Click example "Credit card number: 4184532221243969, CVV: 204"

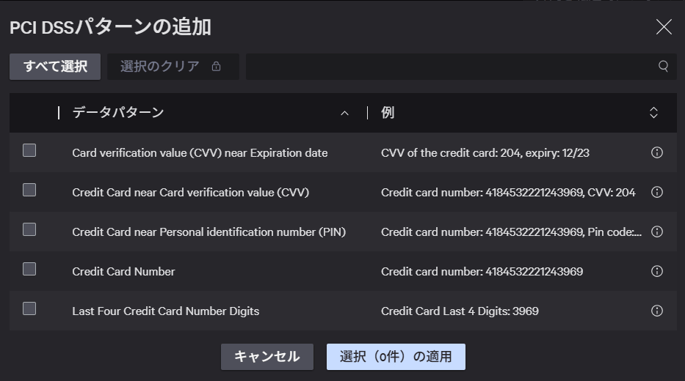(508, 193)
